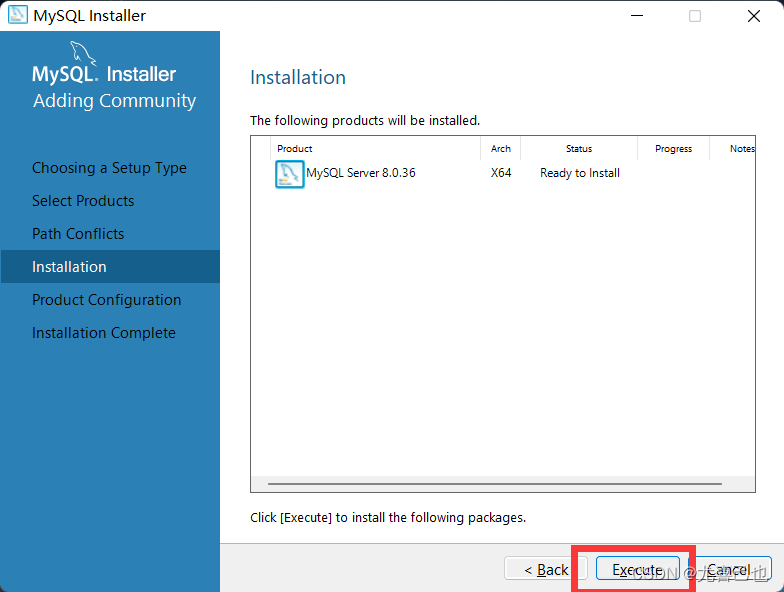The height and width of the screenshot is (592, 784).
Task: Click 'The following products will be installed' text
Action: coord(364,120)
